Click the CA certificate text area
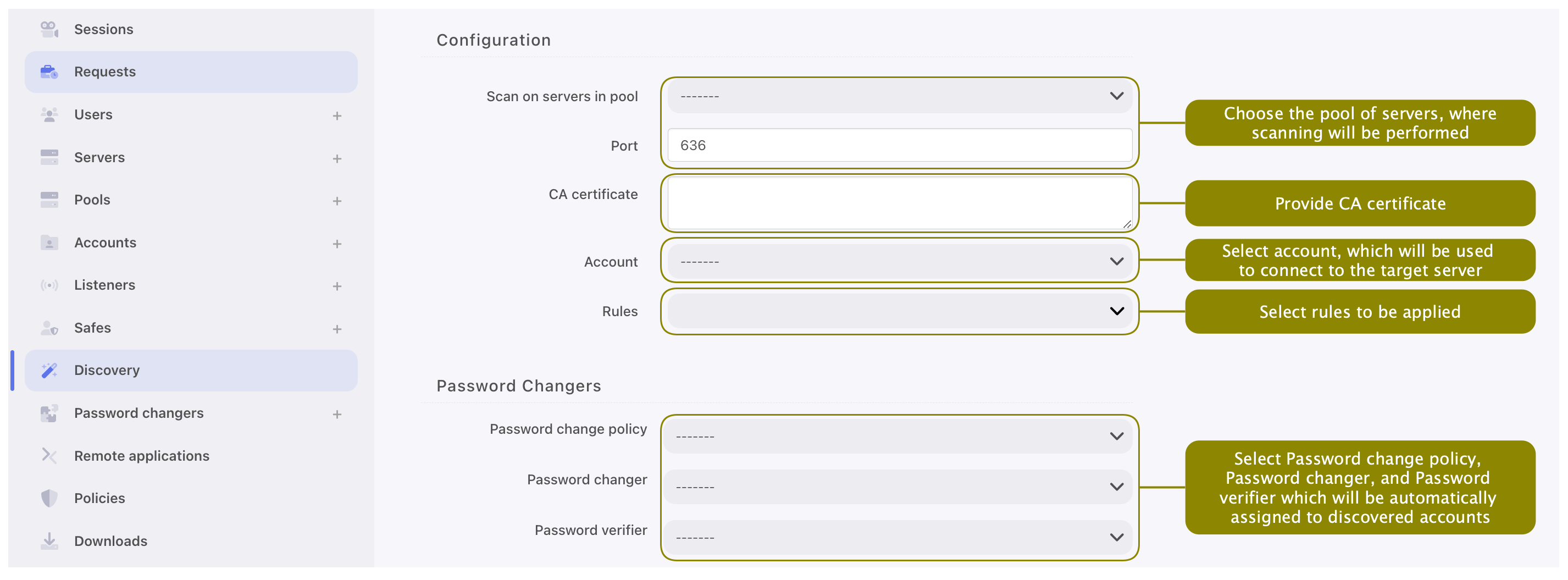 pos(900,203)
